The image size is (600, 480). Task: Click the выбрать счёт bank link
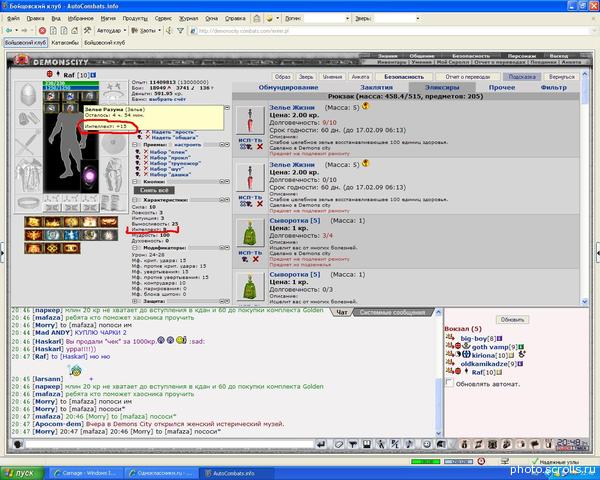pos(166,99)
